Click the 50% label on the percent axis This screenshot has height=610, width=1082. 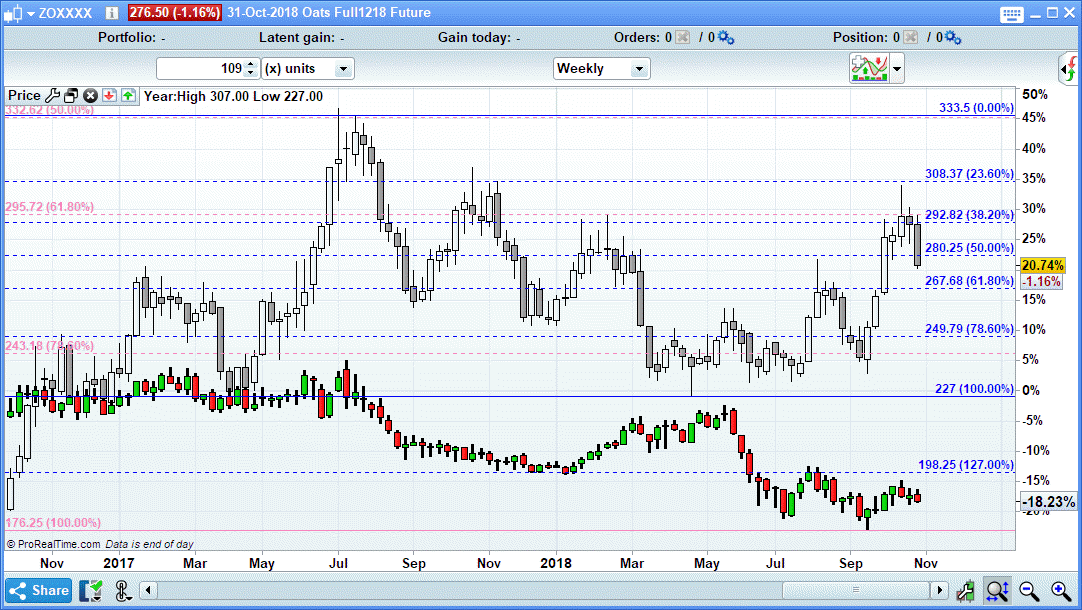click(x=1035, y=95)
